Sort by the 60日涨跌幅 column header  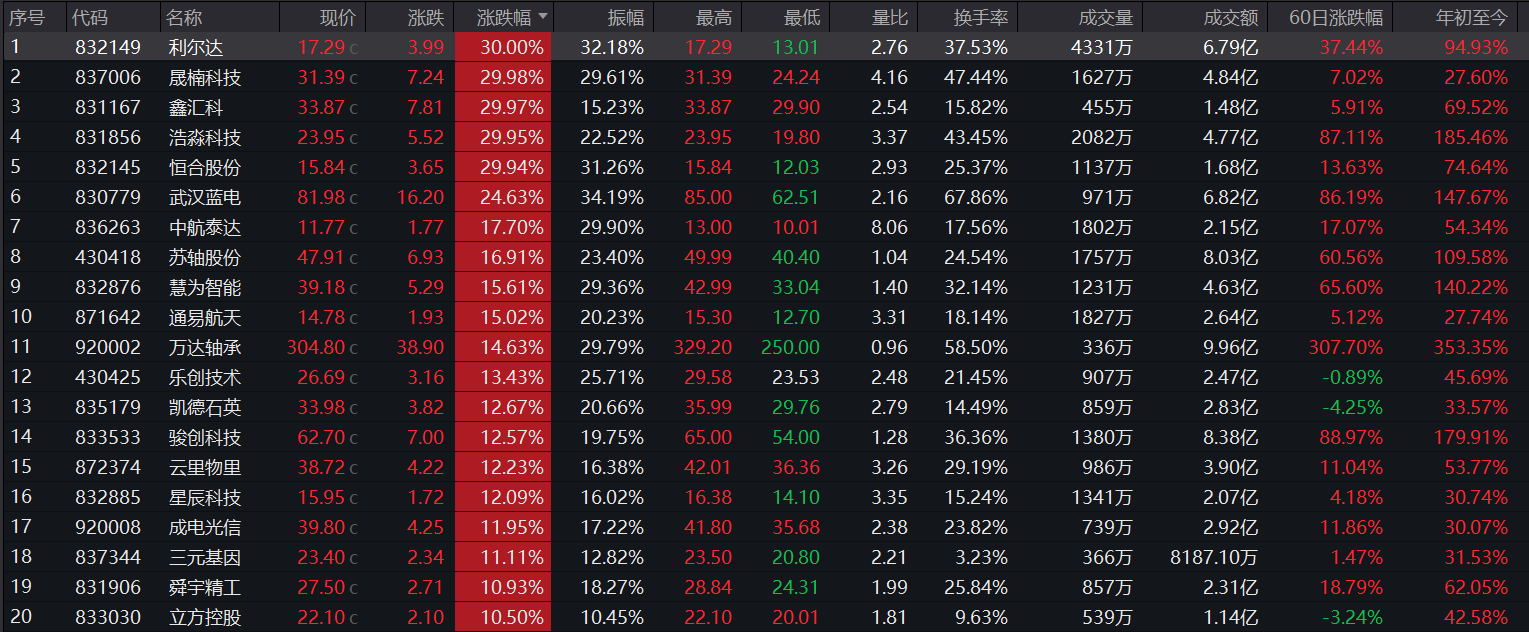(x=1336, y=17)
